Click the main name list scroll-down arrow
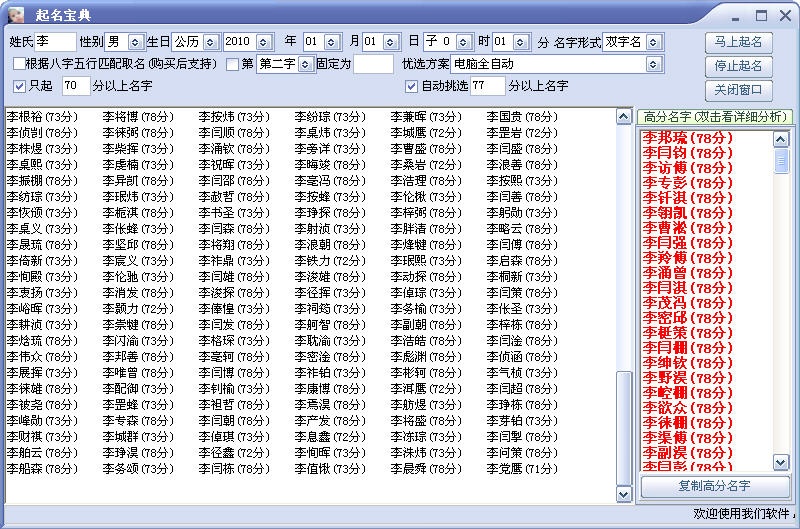Screen dimensions: 800x529 click(623, 494)
